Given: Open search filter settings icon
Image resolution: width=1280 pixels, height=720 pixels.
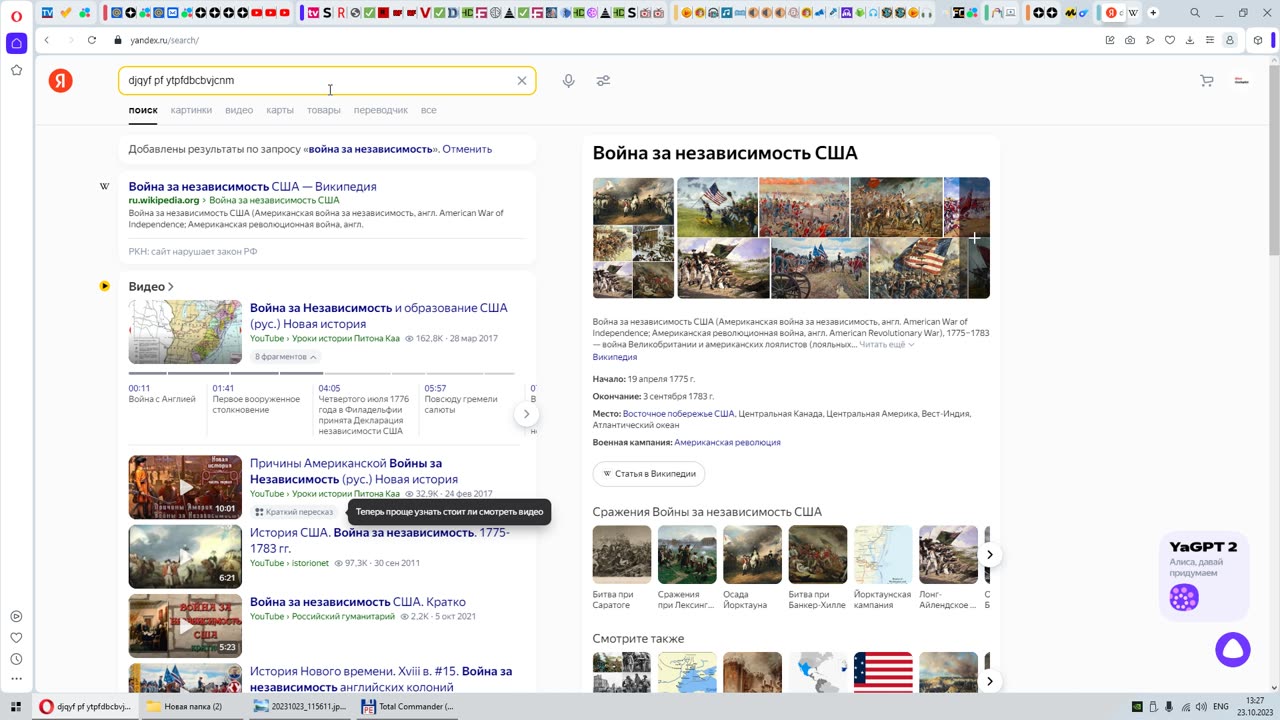Looking at the screenshot, I should pyautogui.click(x=603, y=81).
